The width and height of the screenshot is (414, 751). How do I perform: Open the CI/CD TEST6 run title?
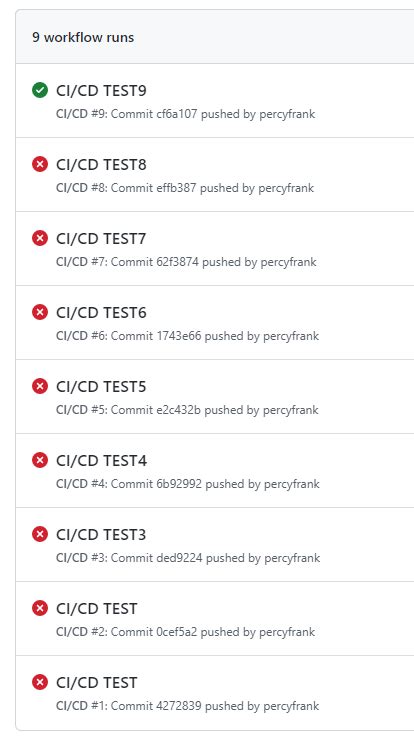coord(101,313)
